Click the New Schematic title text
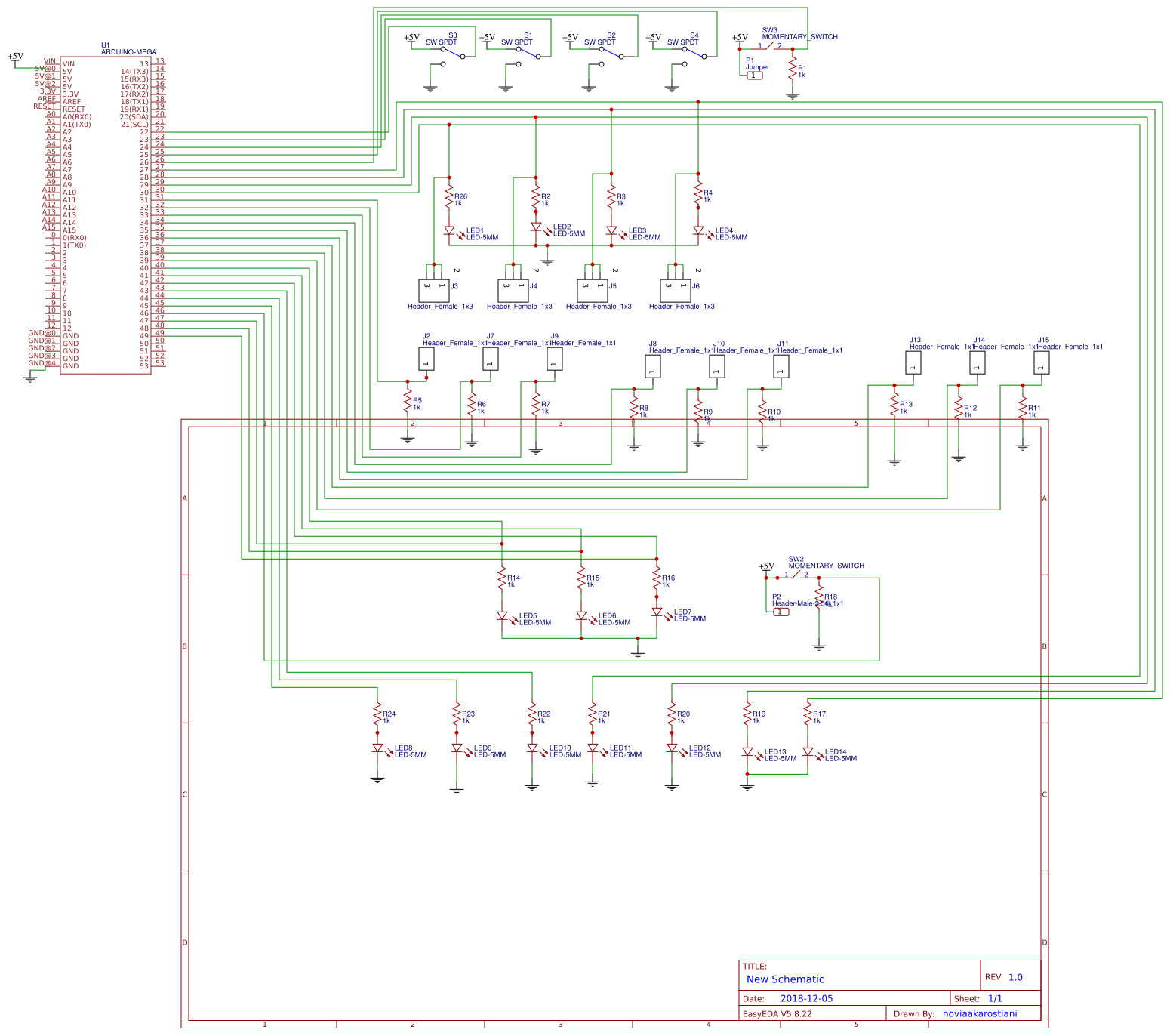The width and height of the screenshot is (1170, 1036). tap(784, 979)
